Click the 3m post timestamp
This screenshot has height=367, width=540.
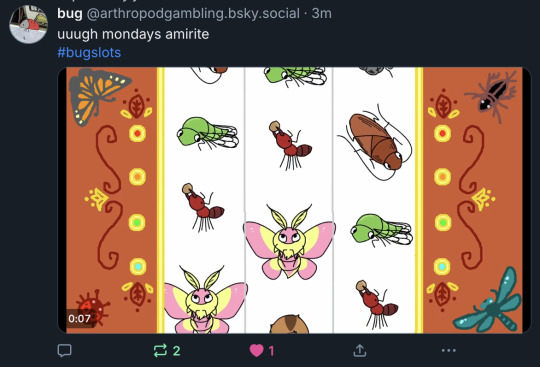point(322,13)
